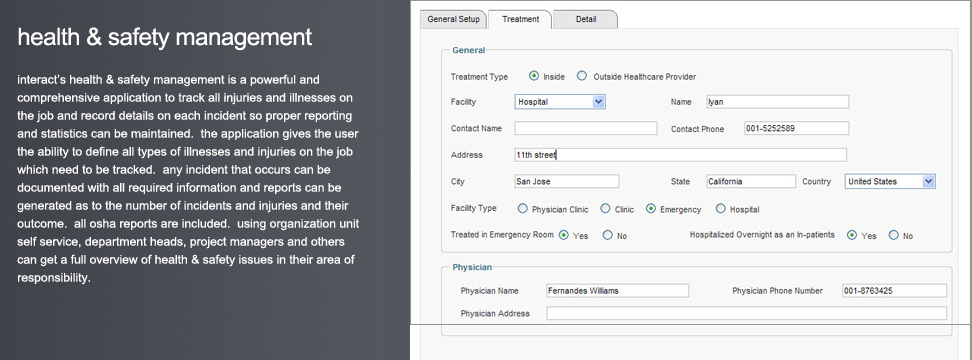Click the empty Physician Address field
The height and width of the screenshot is (360, 972).
point(746,313)
